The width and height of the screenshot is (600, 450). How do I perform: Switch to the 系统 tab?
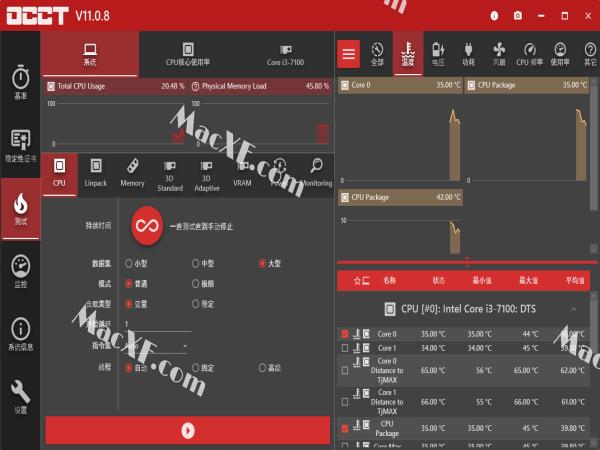[x=90, y=54]
